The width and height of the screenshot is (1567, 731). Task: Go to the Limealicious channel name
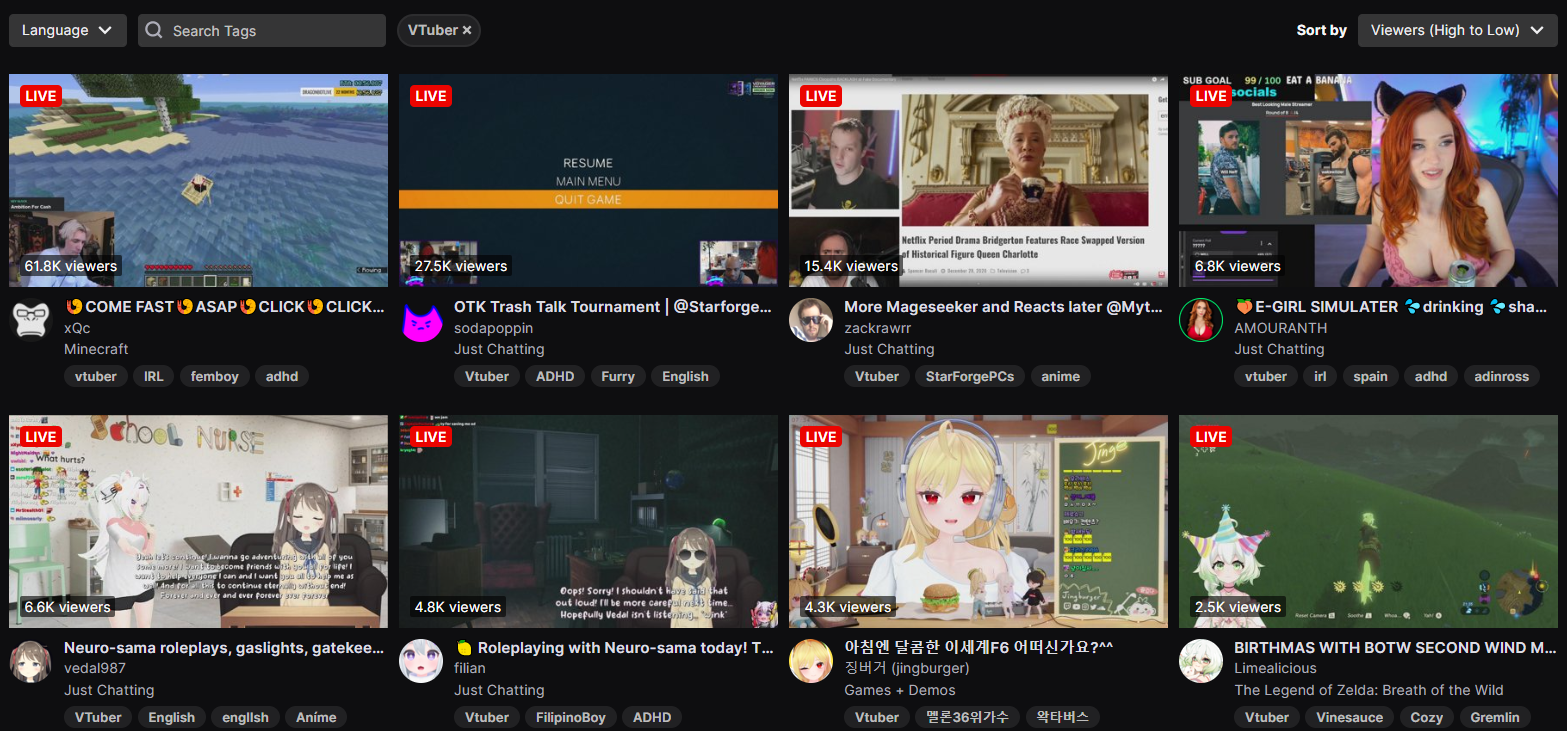point(1275,669)
